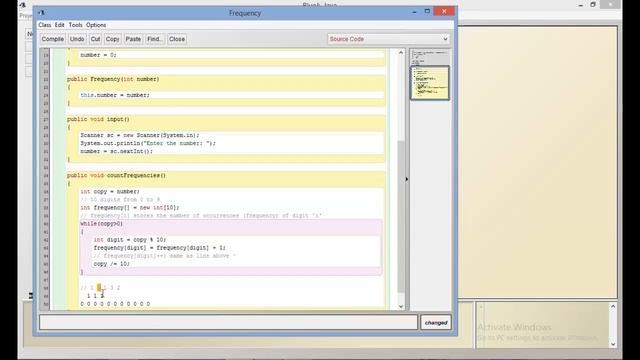Viewport: 640px width, 360px height.
Task: Paste clipboard using Paste button
Action: [x=133, y=39]
